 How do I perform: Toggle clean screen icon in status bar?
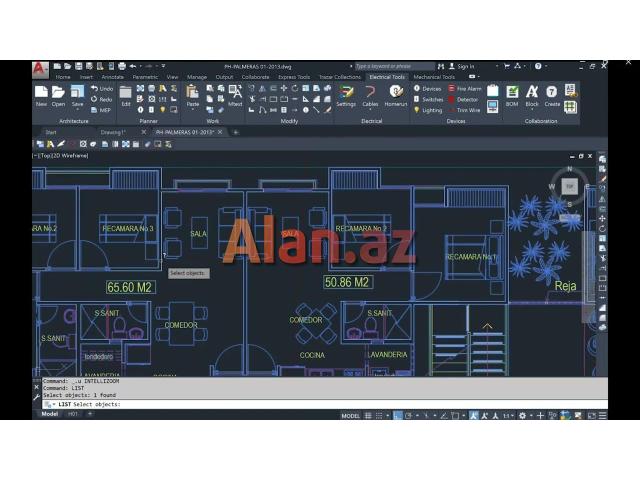pos(591,416)
